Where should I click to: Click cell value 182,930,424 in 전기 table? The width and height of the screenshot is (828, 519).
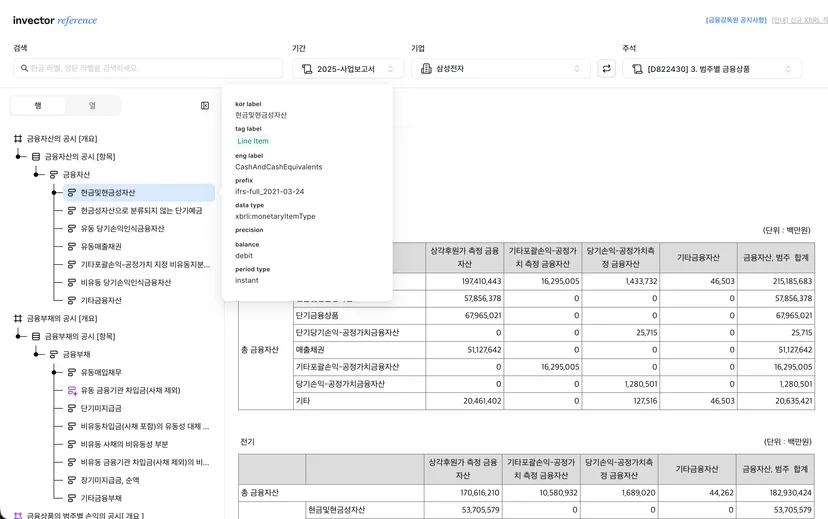tap(791, 493)
